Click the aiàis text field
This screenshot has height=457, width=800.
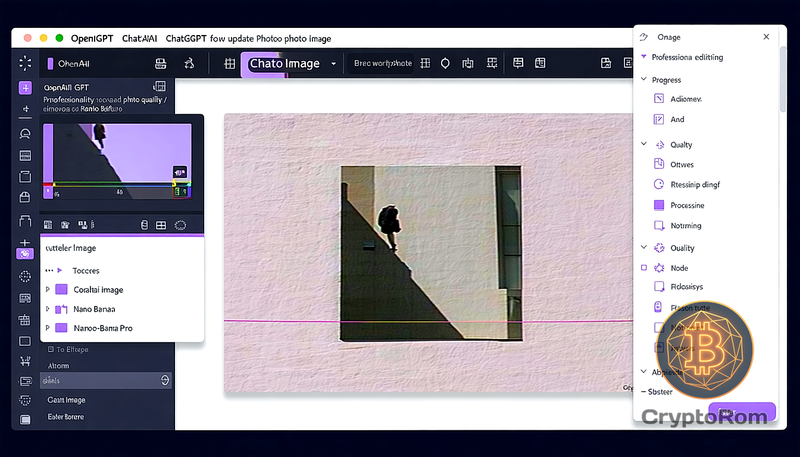pos(106,380)
